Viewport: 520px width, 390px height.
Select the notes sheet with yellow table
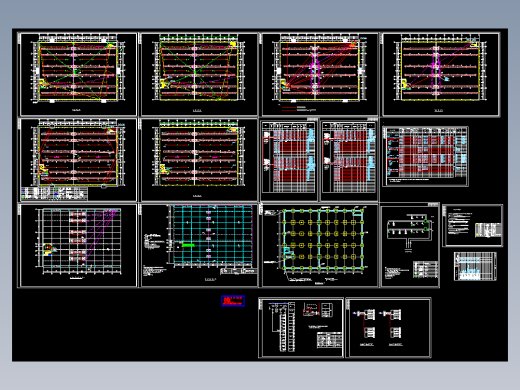coord(473,226)
